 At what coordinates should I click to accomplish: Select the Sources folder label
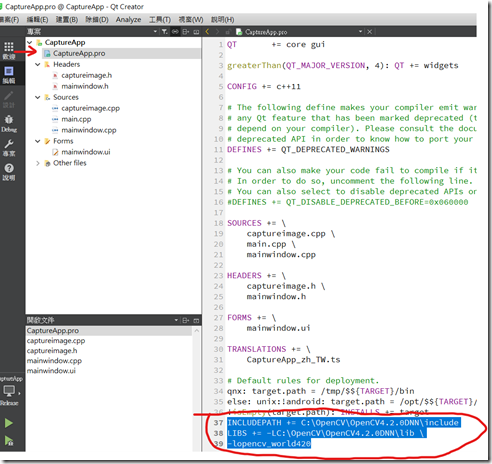tap(66, 97)
